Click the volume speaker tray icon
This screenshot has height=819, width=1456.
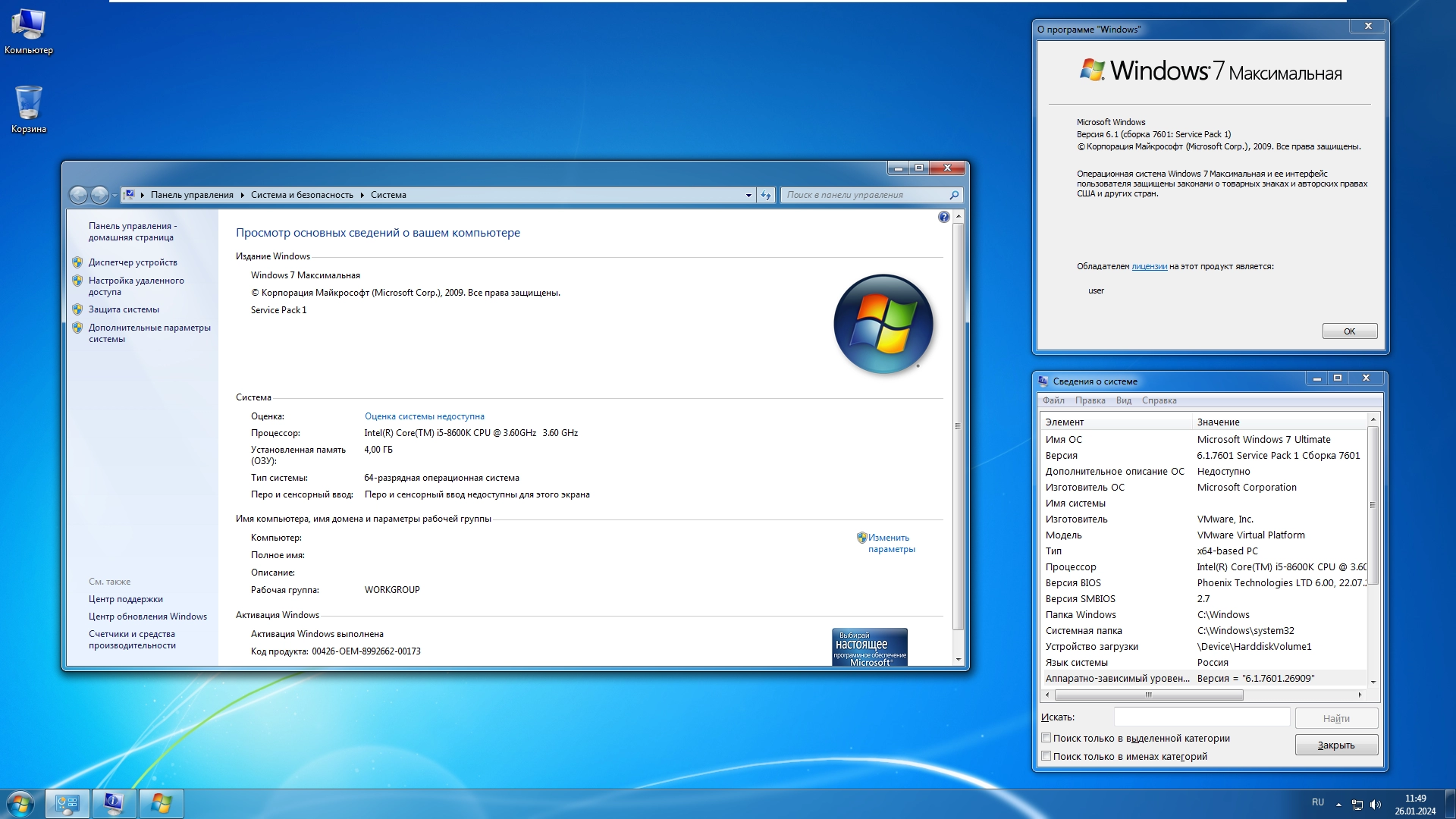[x=1376, y=804]
